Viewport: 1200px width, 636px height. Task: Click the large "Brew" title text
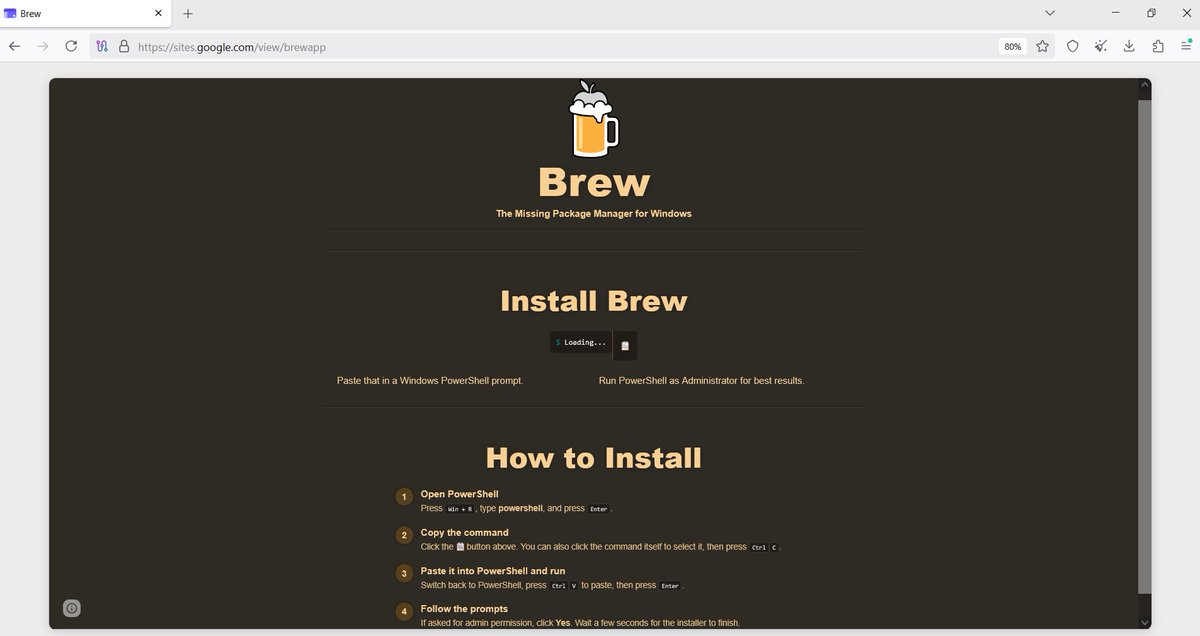coord(594,182)
